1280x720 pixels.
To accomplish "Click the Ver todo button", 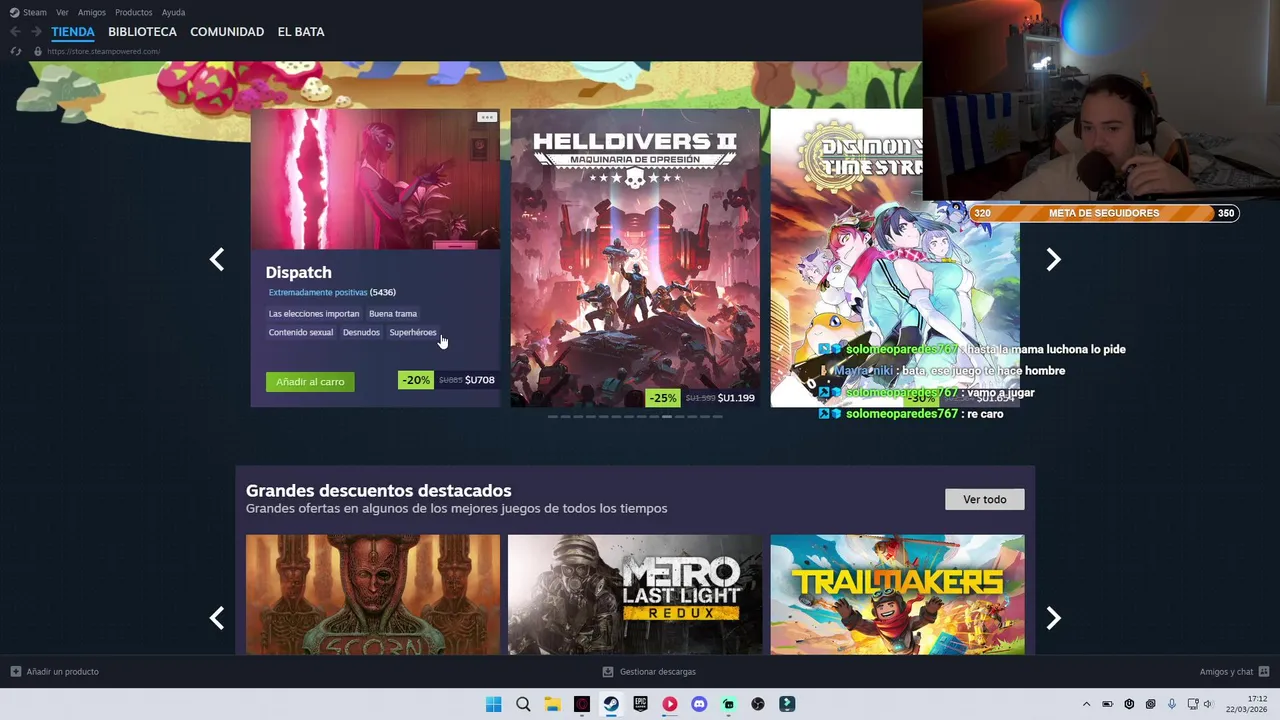I will click(985, 499).
